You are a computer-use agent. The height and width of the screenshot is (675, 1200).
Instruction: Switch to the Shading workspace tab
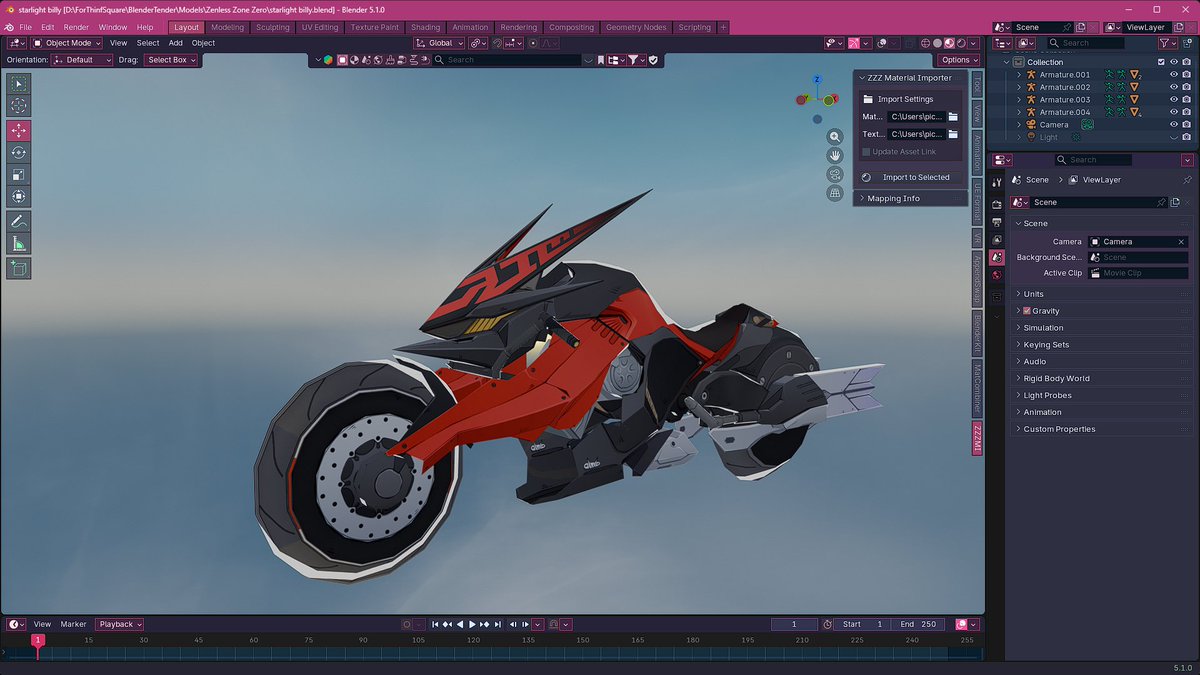pyautogui.click(x=425, y=27)
